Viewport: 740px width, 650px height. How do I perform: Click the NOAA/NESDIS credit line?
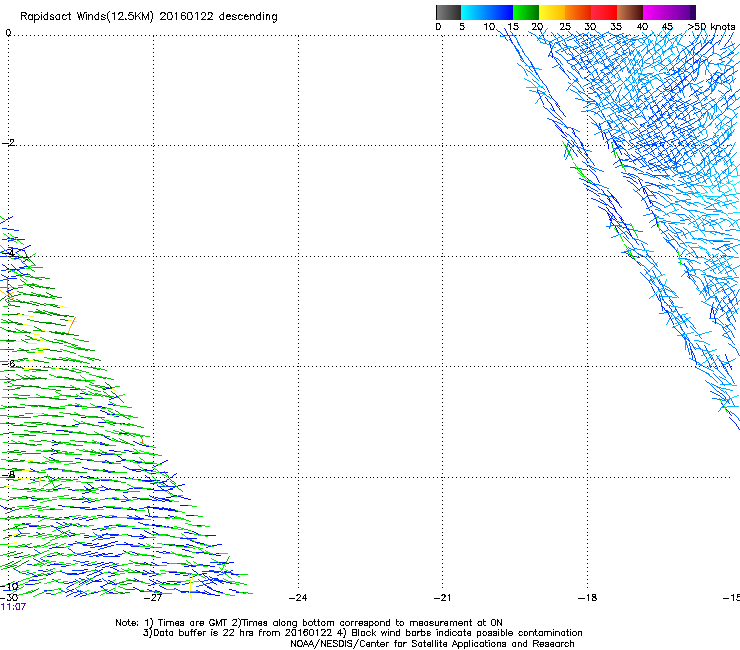[x=432, y=644]
